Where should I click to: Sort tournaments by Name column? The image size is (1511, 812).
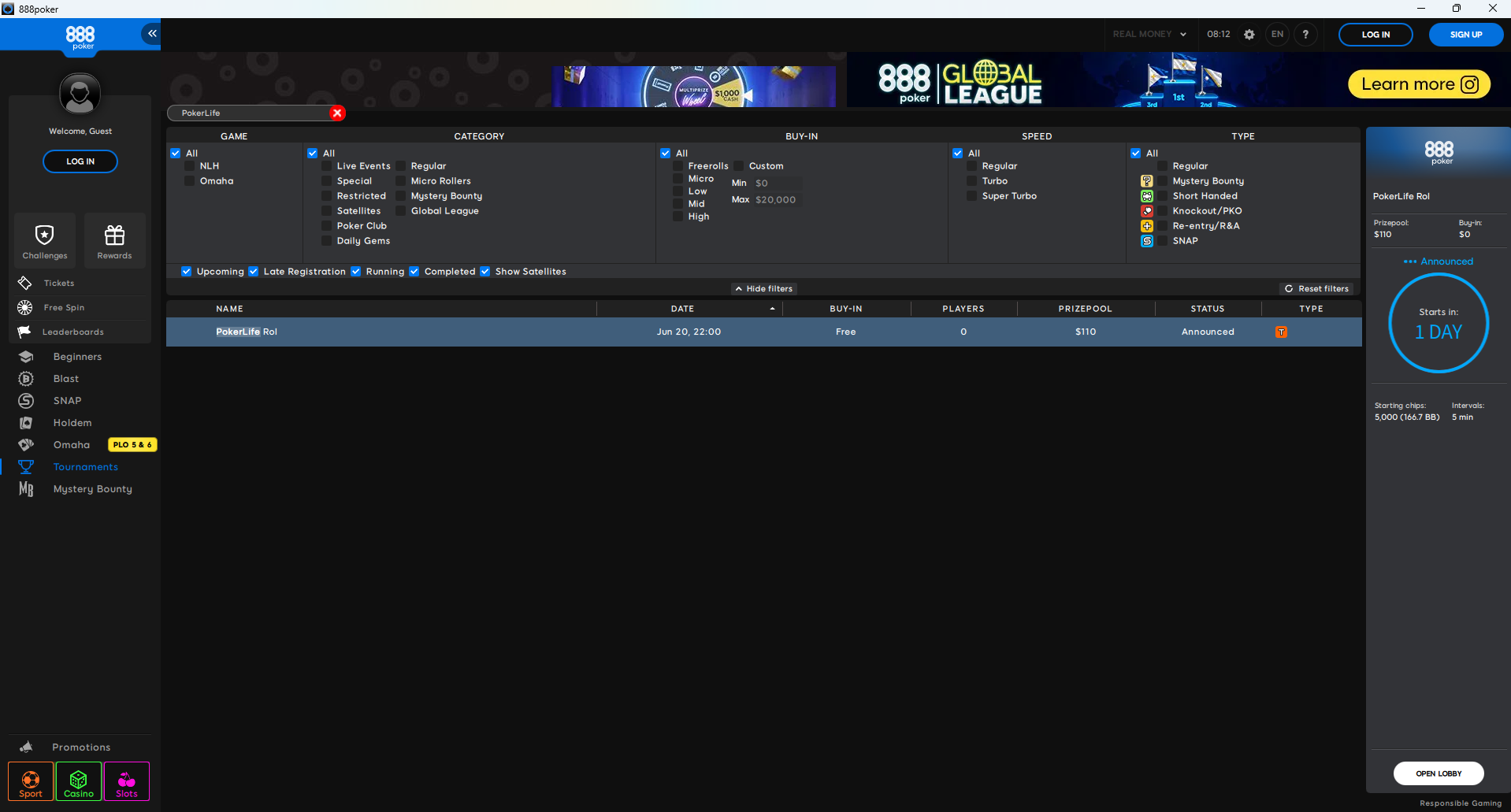[x=230, y=309]
